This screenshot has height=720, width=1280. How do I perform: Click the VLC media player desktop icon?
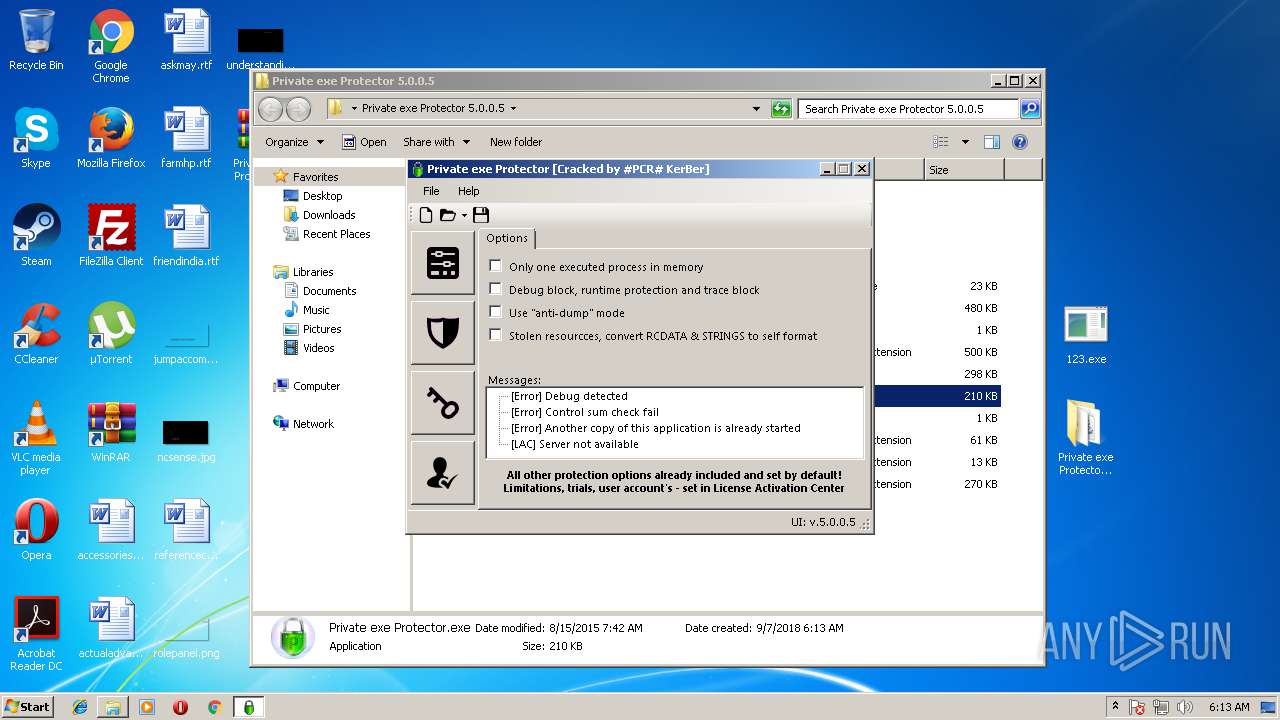click(36, 438)
